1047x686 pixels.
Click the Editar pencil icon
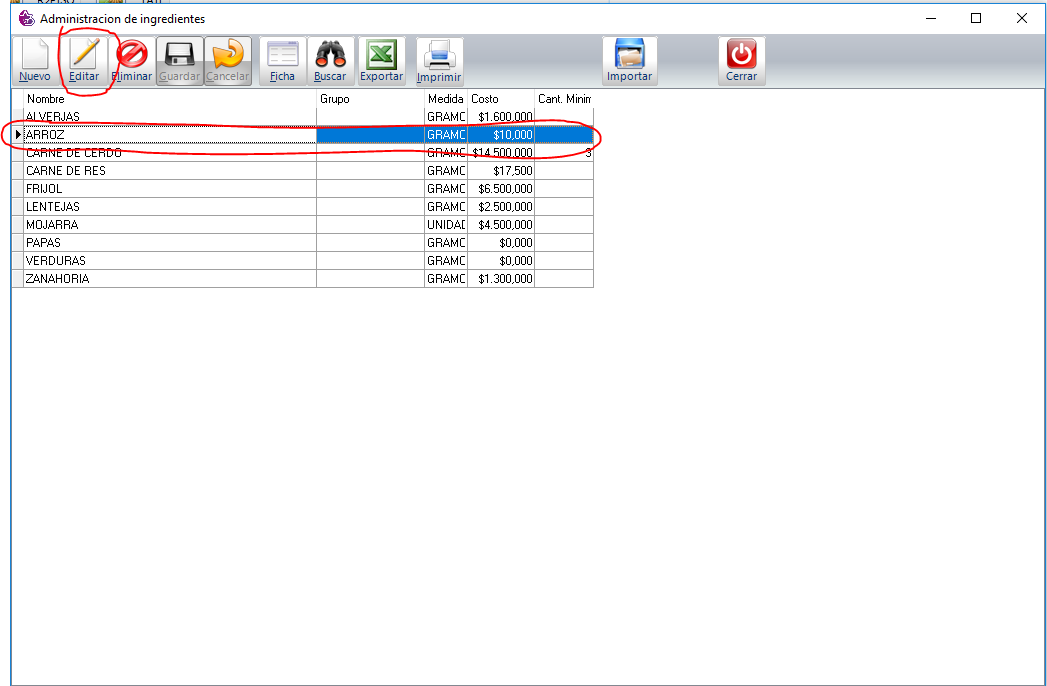(x=84, y=54)
